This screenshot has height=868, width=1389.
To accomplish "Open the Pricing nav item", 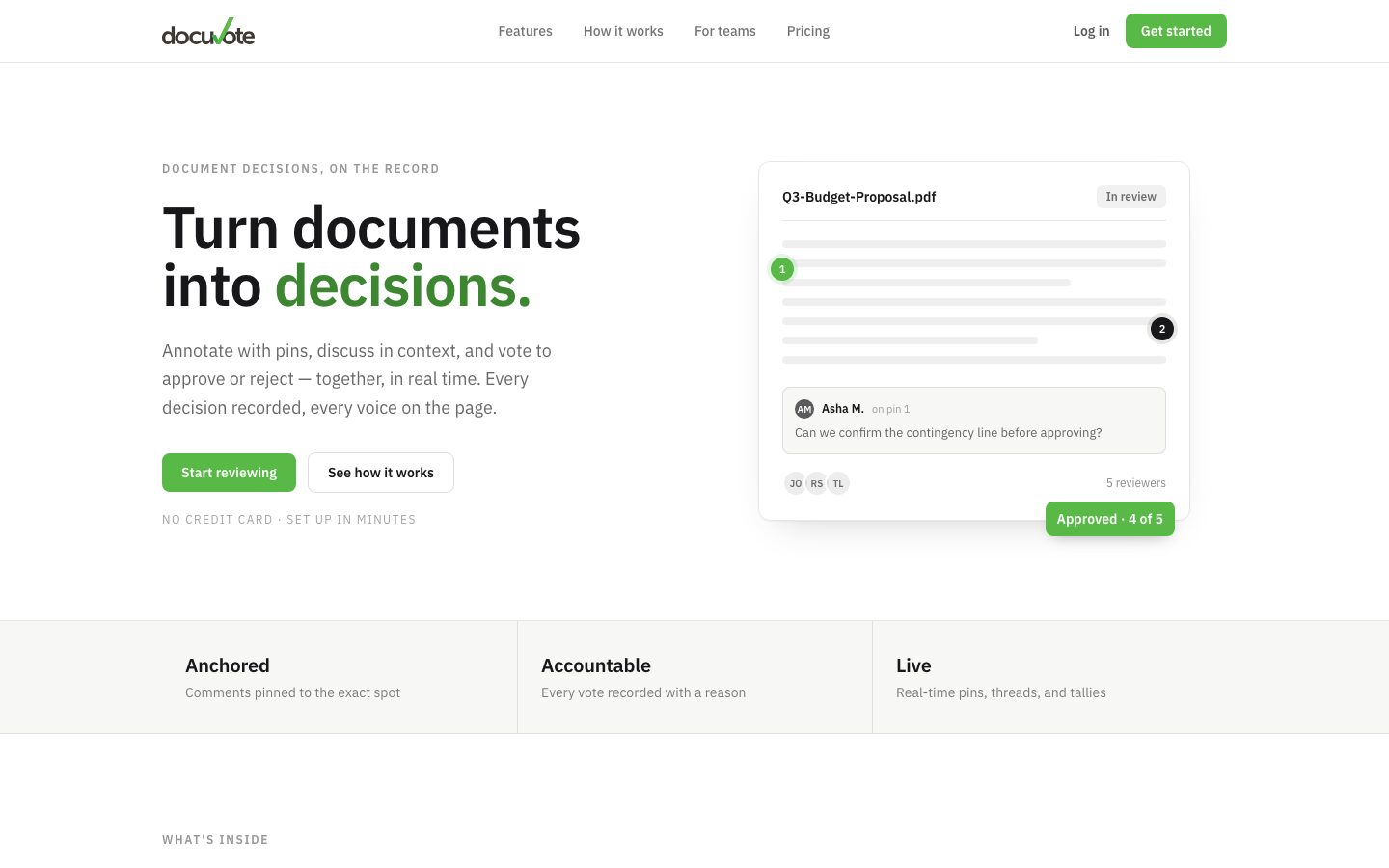I will coord(808,31).
